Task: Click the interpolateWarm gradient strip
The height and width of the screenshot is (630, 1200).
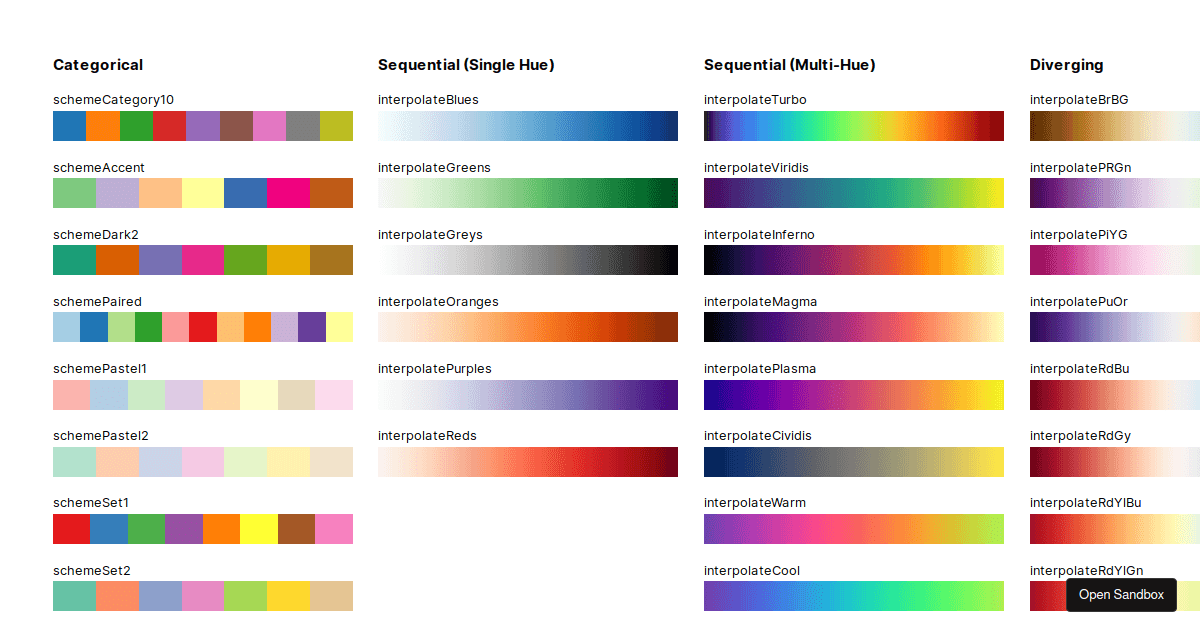Action: point(853,529)
